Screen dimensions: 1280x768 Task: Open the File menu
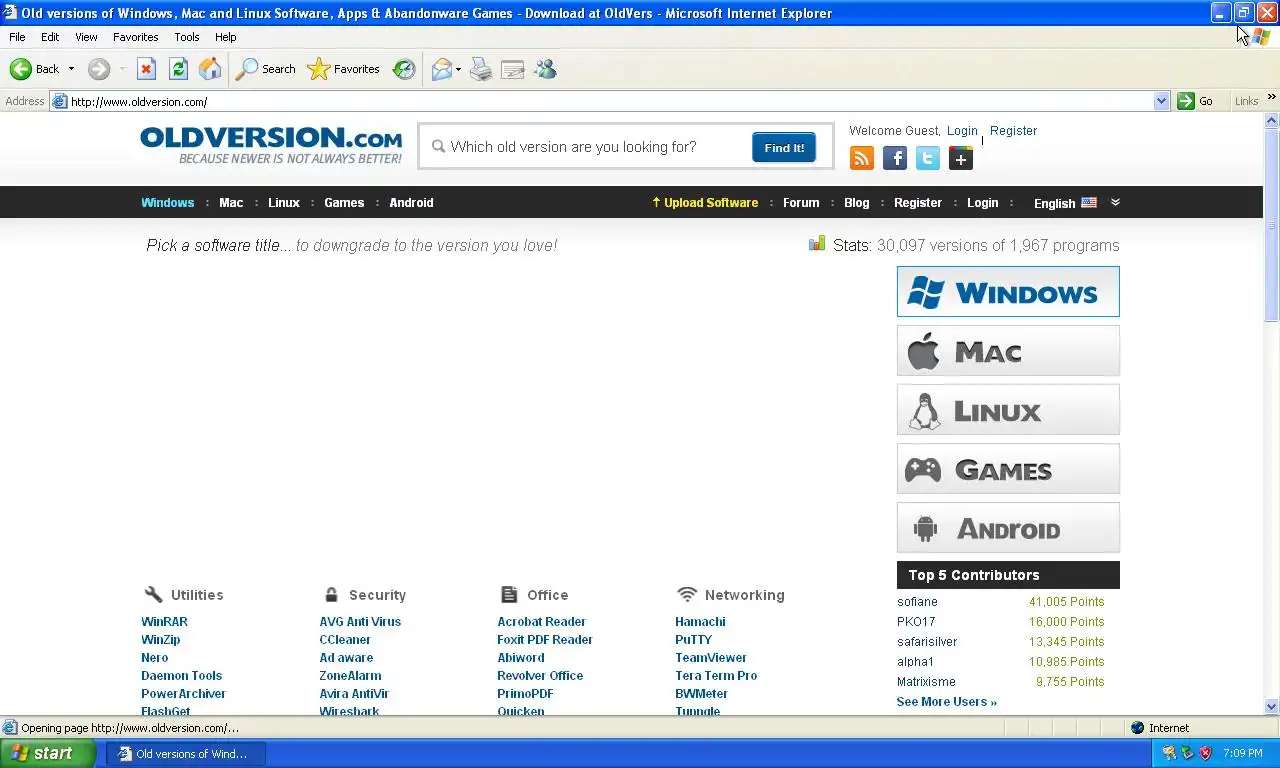click(x=17, y=37)
